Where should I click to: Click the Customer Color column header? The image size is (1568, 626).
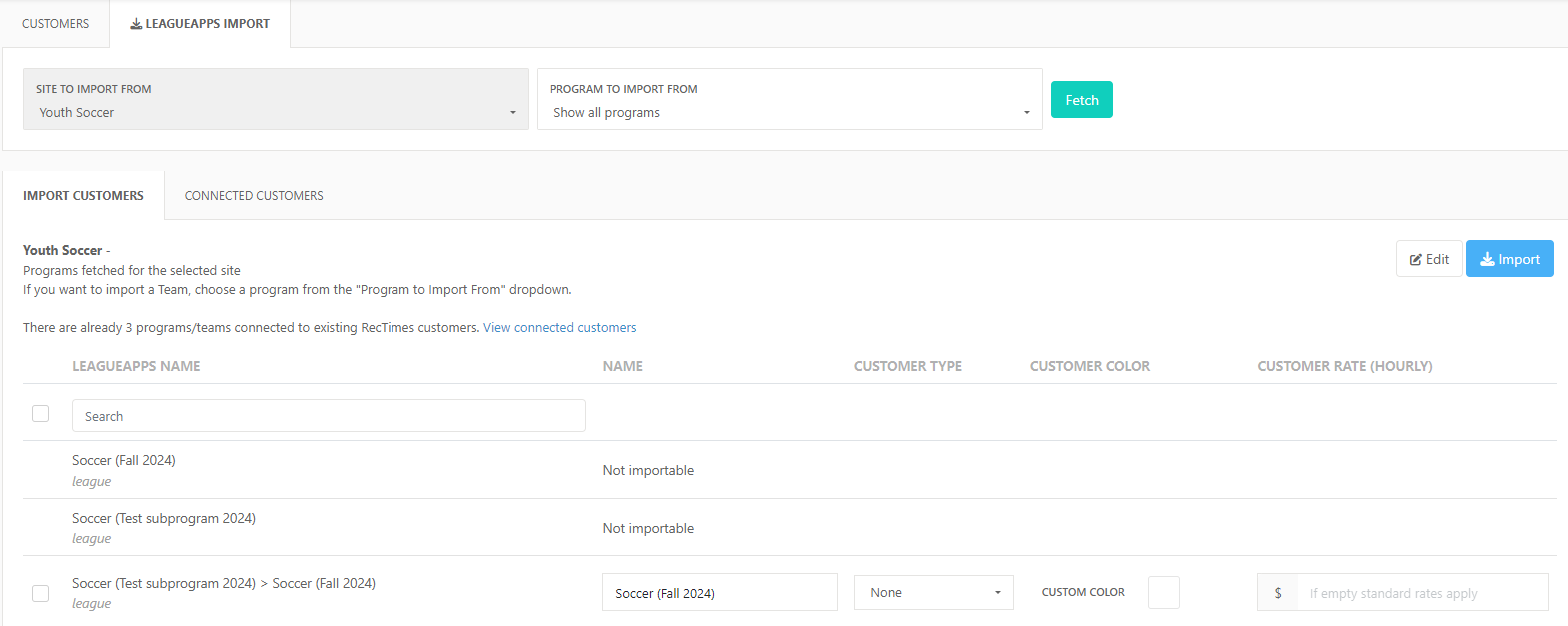point(1089,366)
